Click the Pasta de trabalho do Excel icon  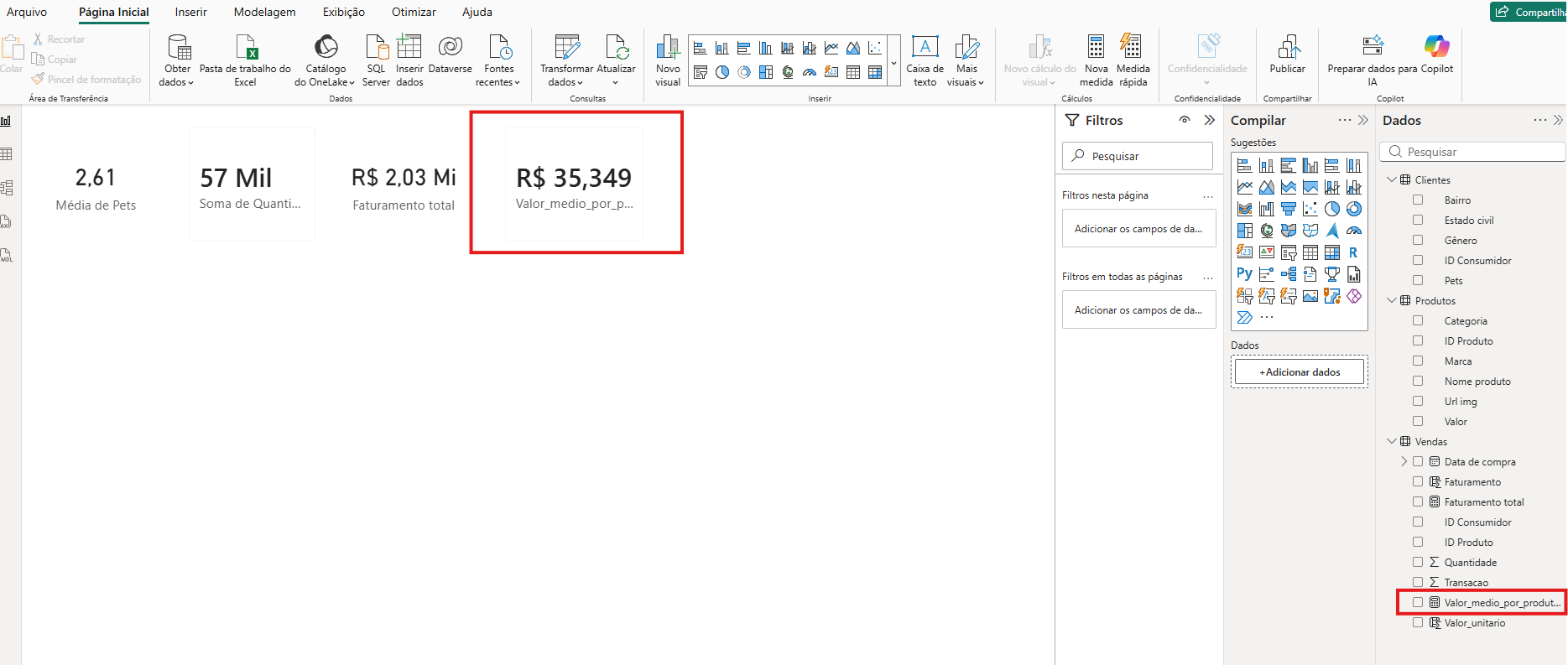point(246,47)
